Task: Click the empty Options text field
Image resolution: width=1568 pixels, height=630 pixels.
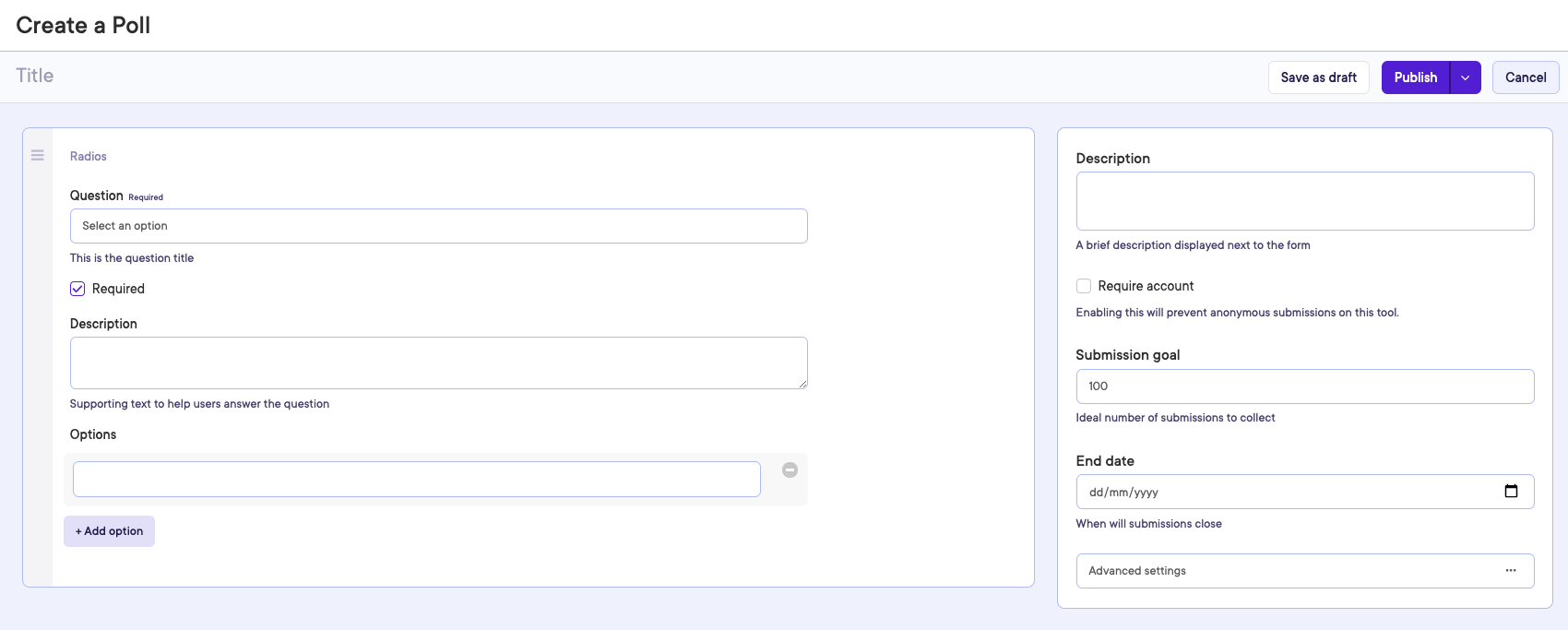Action: click(416, 480)
